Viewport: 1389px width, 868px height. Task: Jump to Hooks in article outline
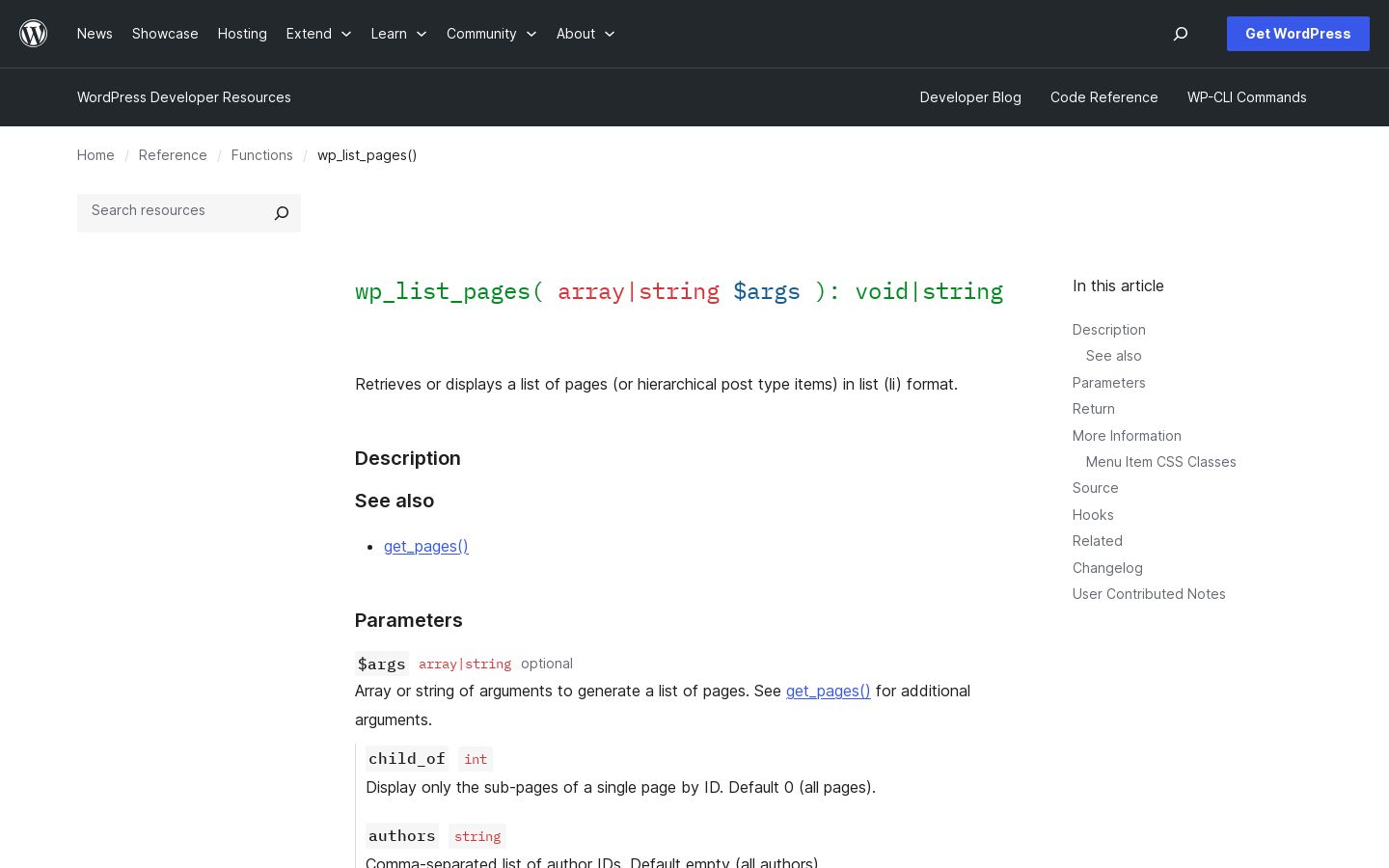(x=1093, y=515)
